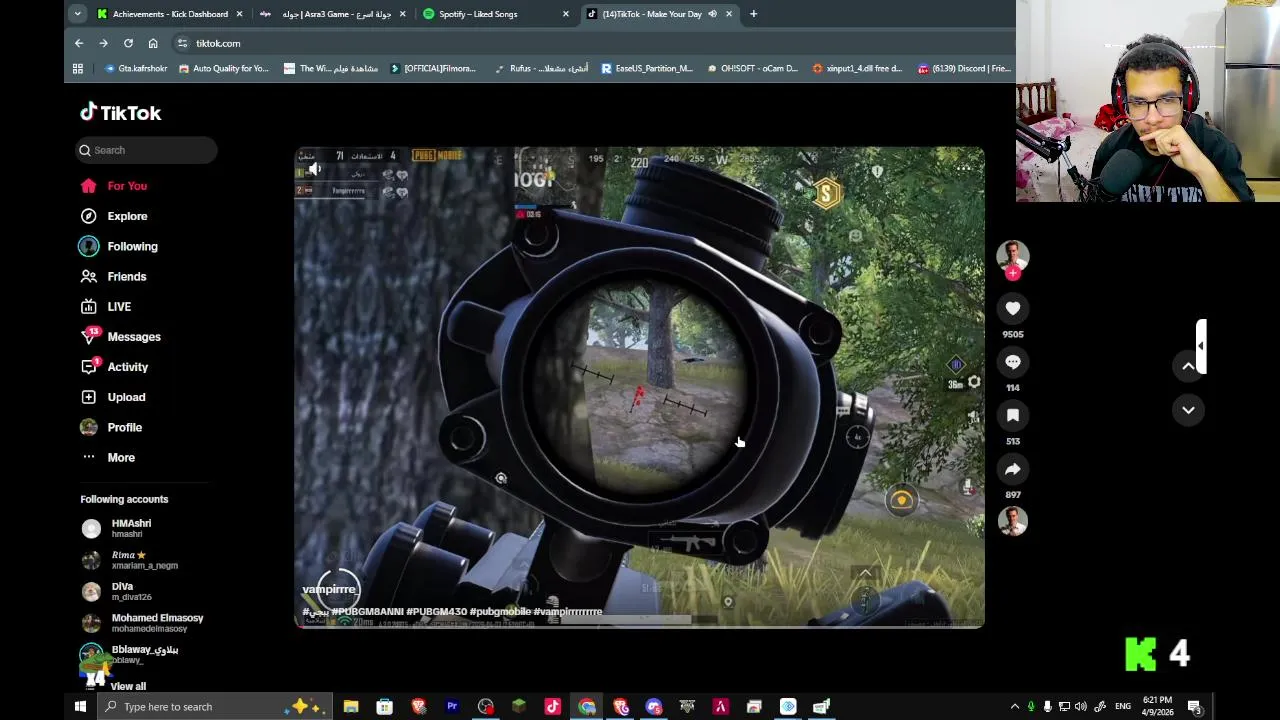
Task: Close the Spotify – Liked Songs tab
Action: coord(566,14)
